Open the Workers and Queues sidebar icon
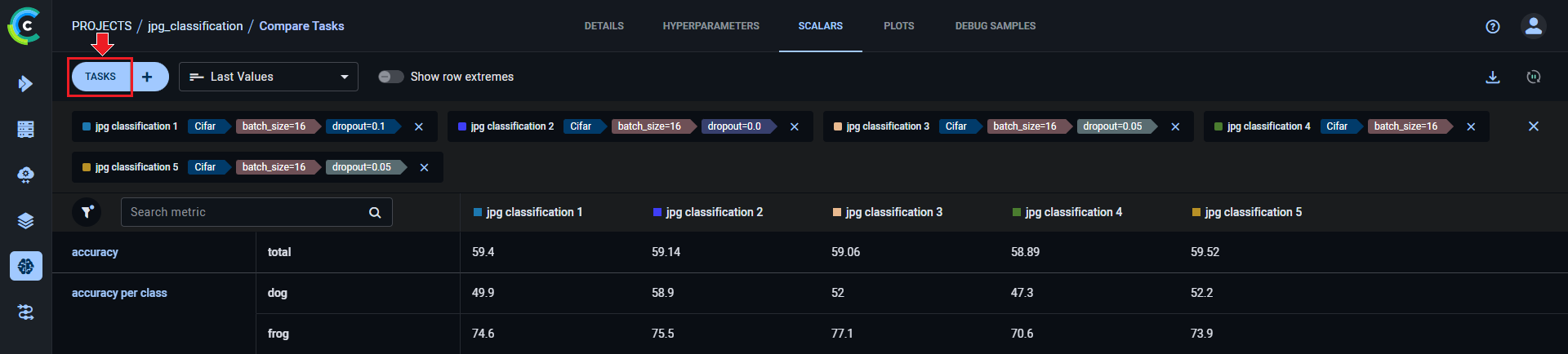Viewport: 1568px width, 354px height. pos(25,312)
